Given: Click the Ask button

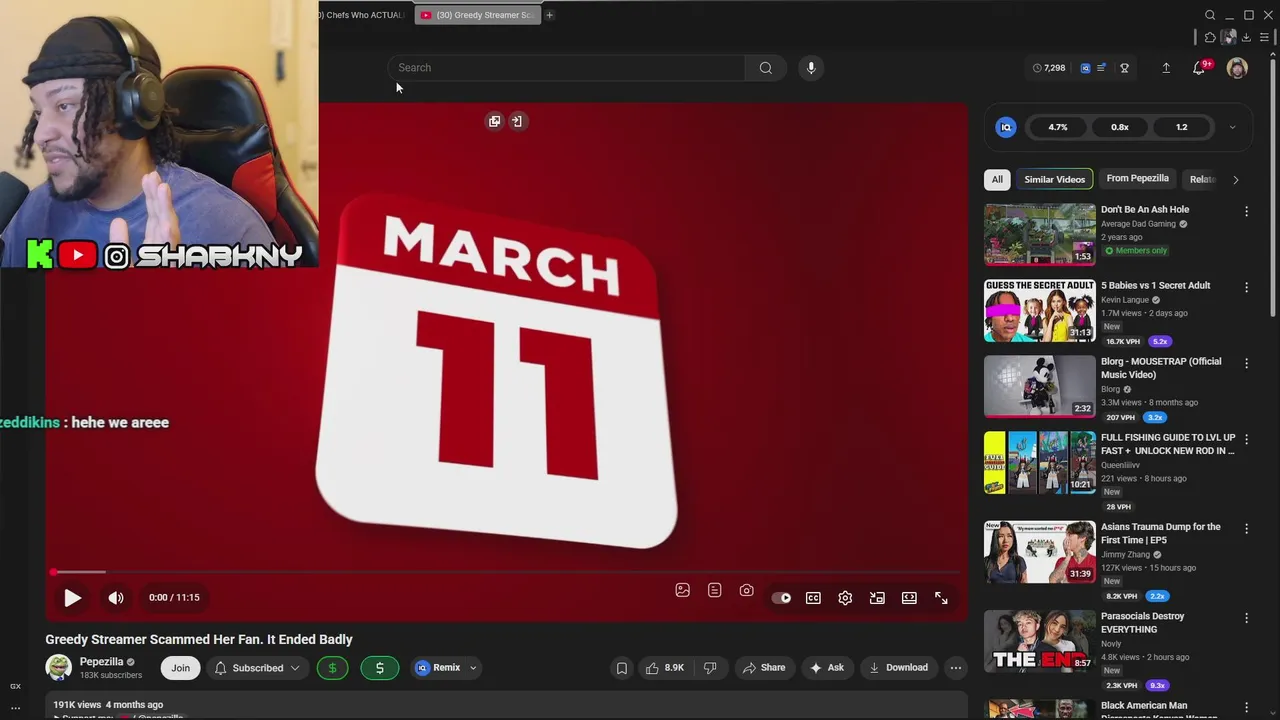Looking at the screenshot, I should (827, 668).
